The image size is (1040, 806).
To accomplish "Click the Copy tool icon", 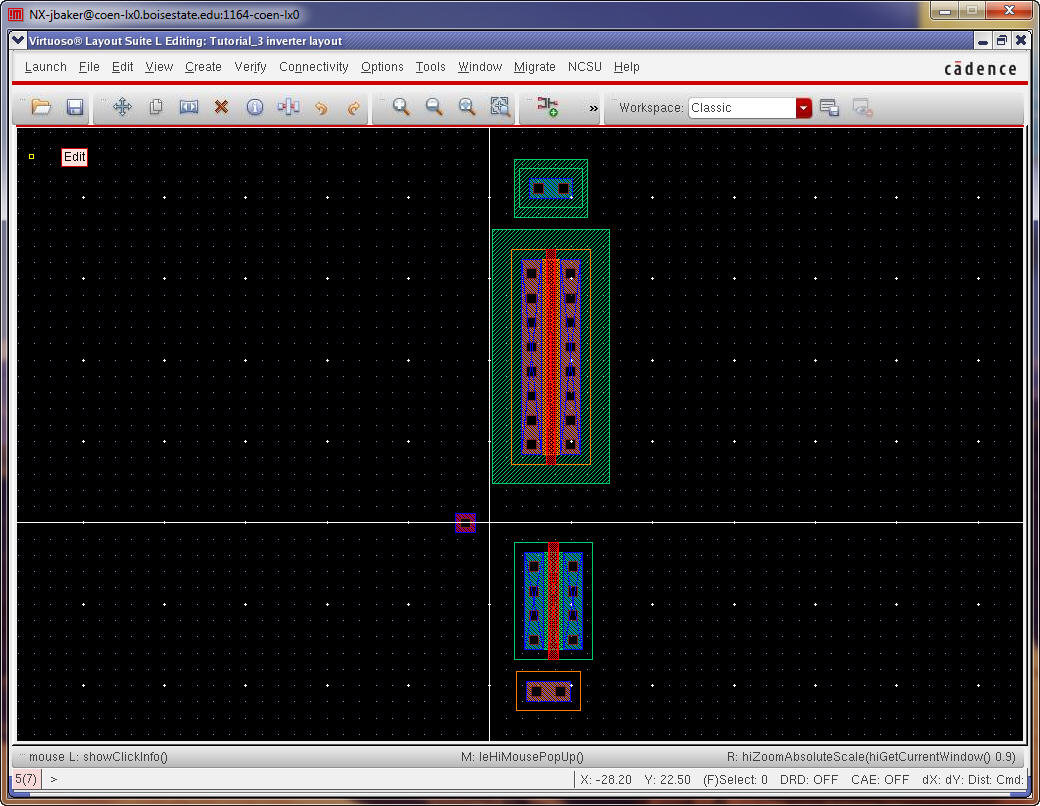I will [156, 107].
